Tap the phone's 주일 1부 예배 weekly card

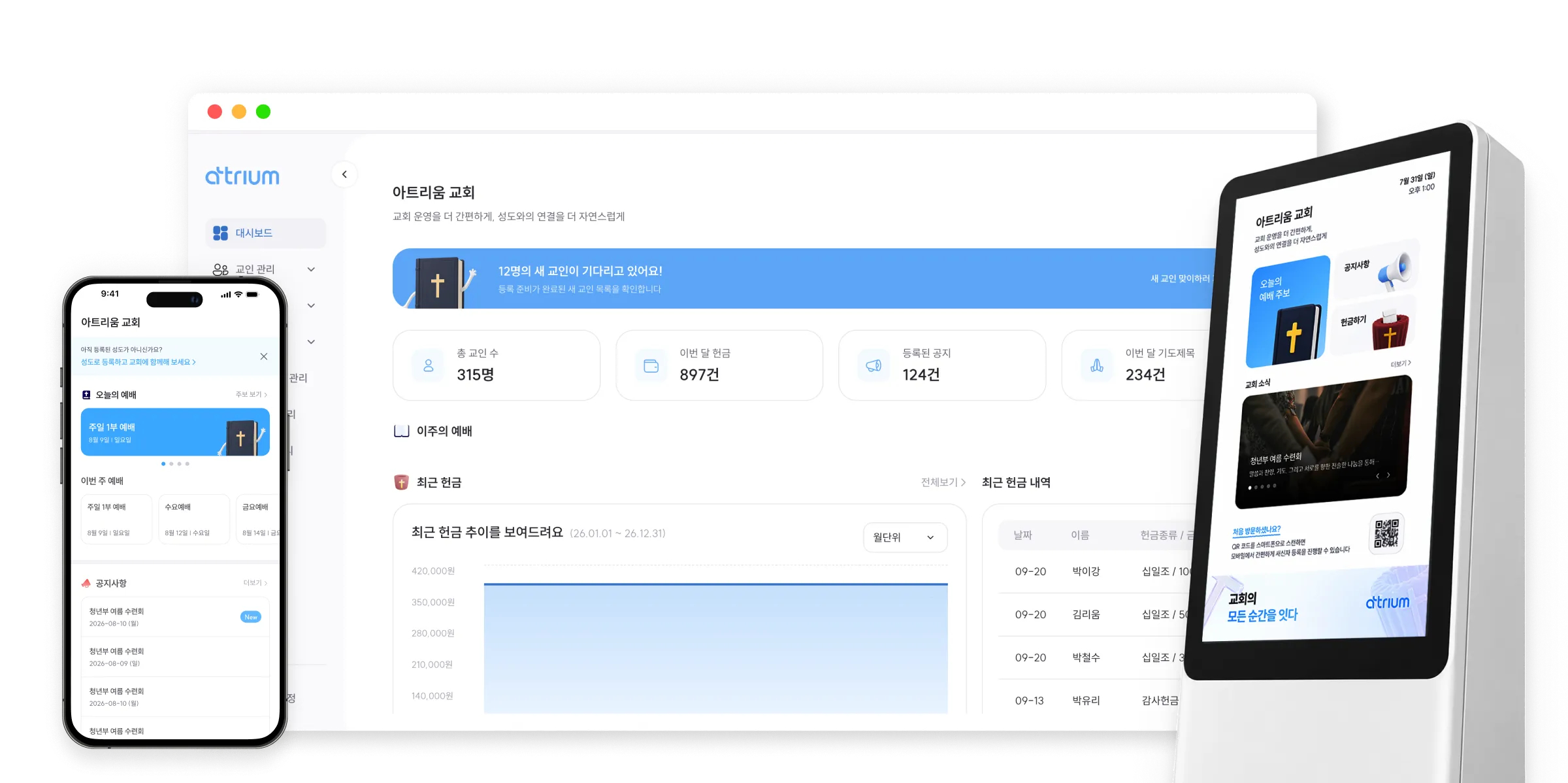(x=116, y=519)
